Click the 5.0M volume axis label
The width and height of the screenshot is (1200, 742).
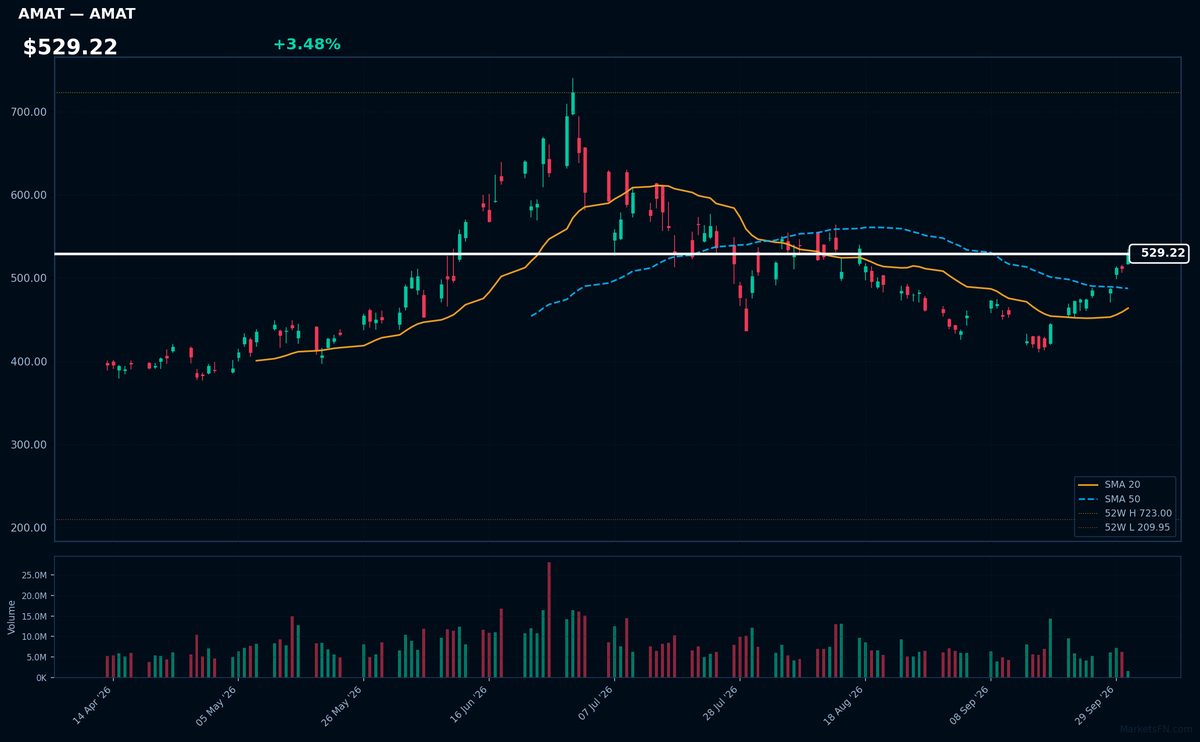click(36, 657)
